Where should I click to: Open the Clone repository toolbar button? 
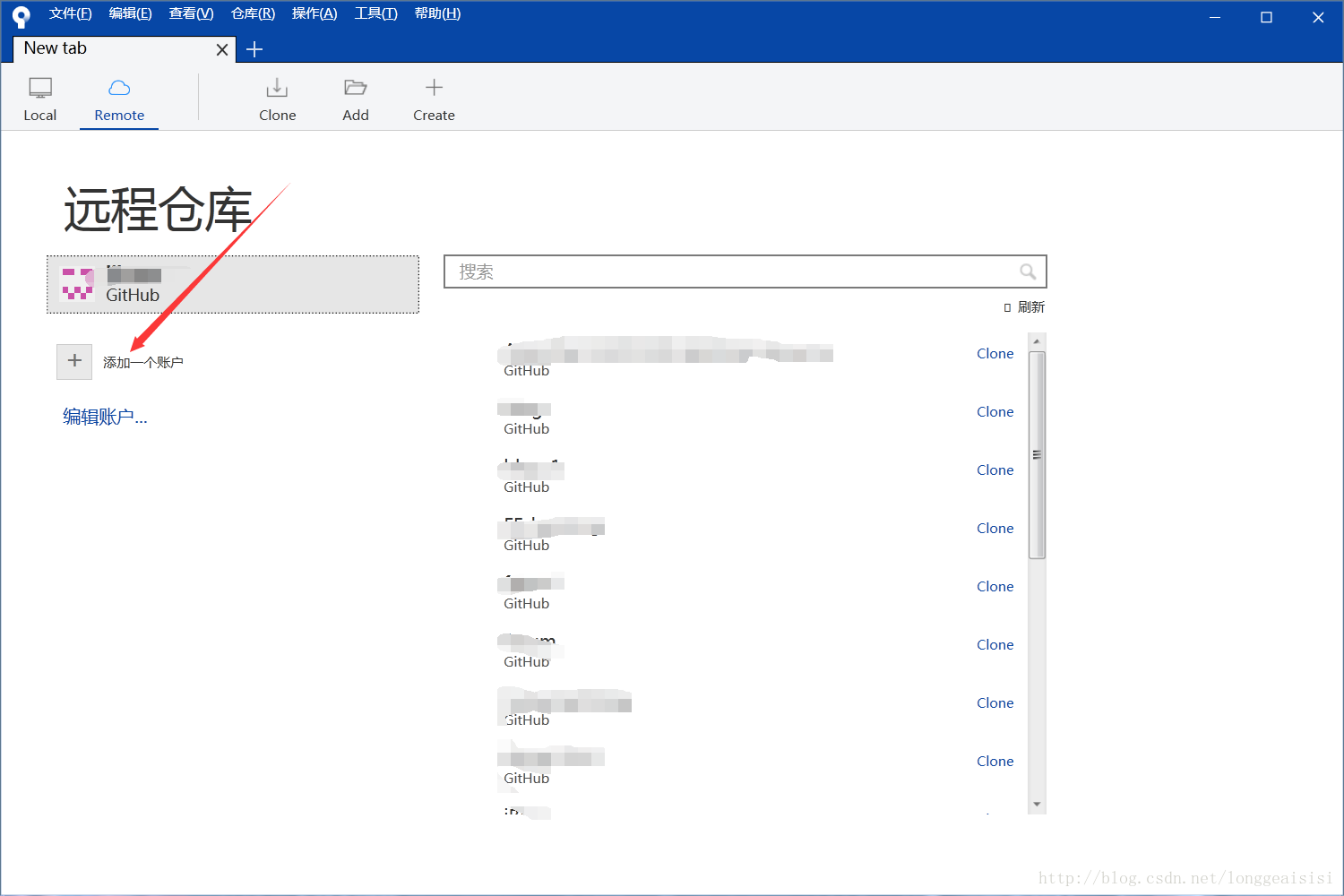click(277, 99)
